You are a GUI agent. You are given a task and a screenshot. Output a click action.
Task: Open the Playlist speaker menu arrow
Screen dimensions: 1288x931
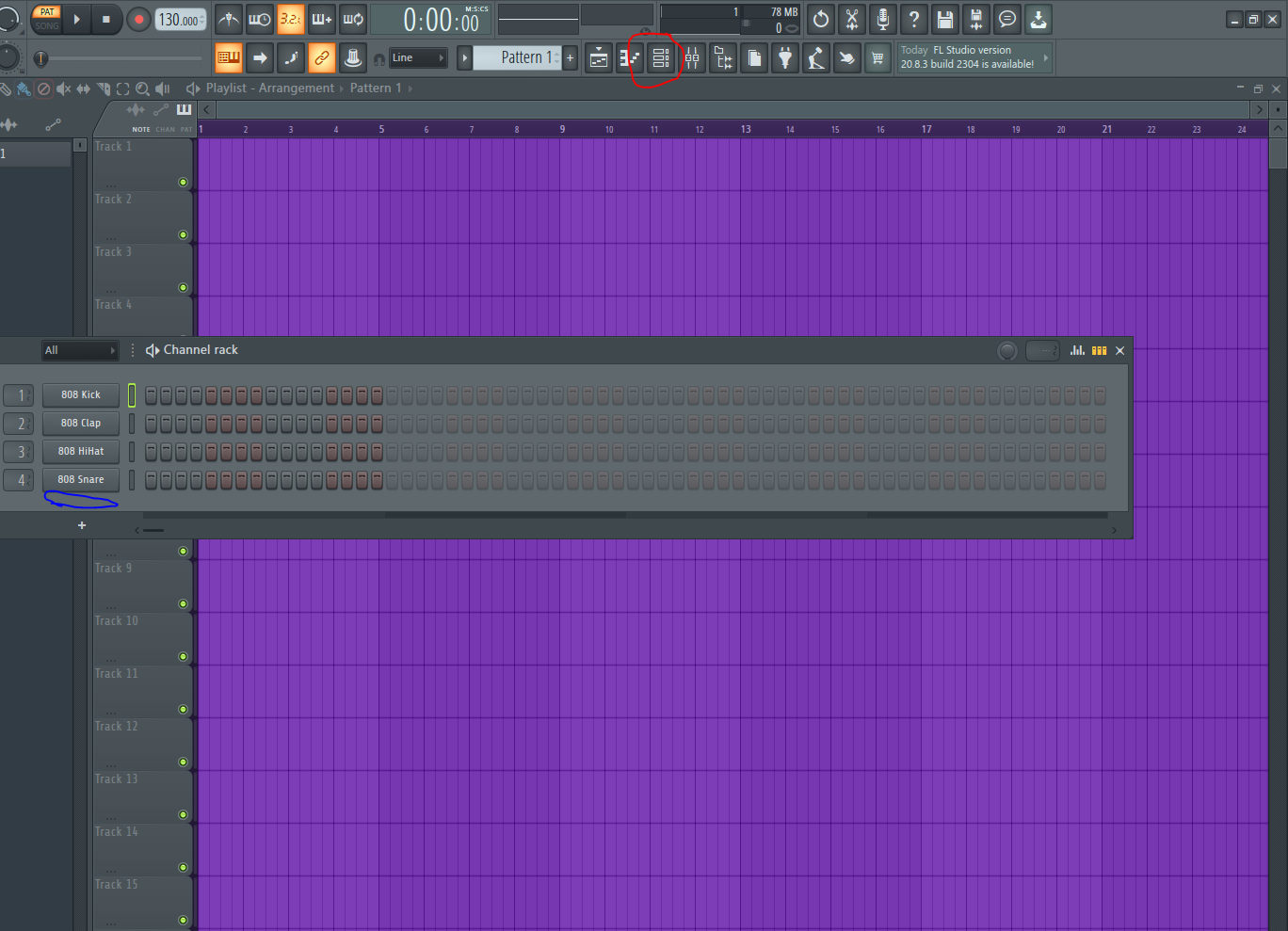click(192, 88)
